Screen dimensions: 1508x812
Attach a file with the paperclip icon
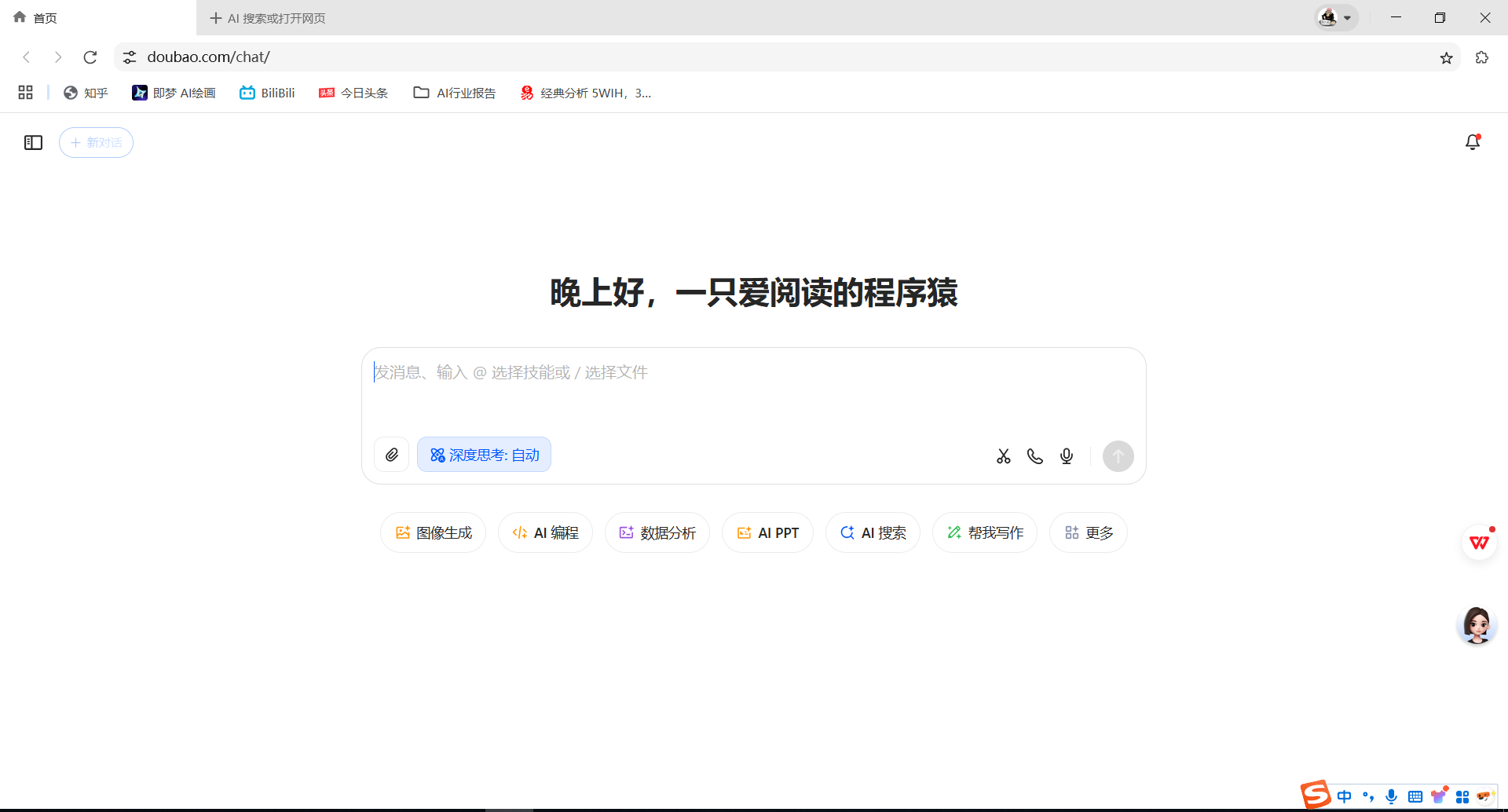[x=391, y=455]
